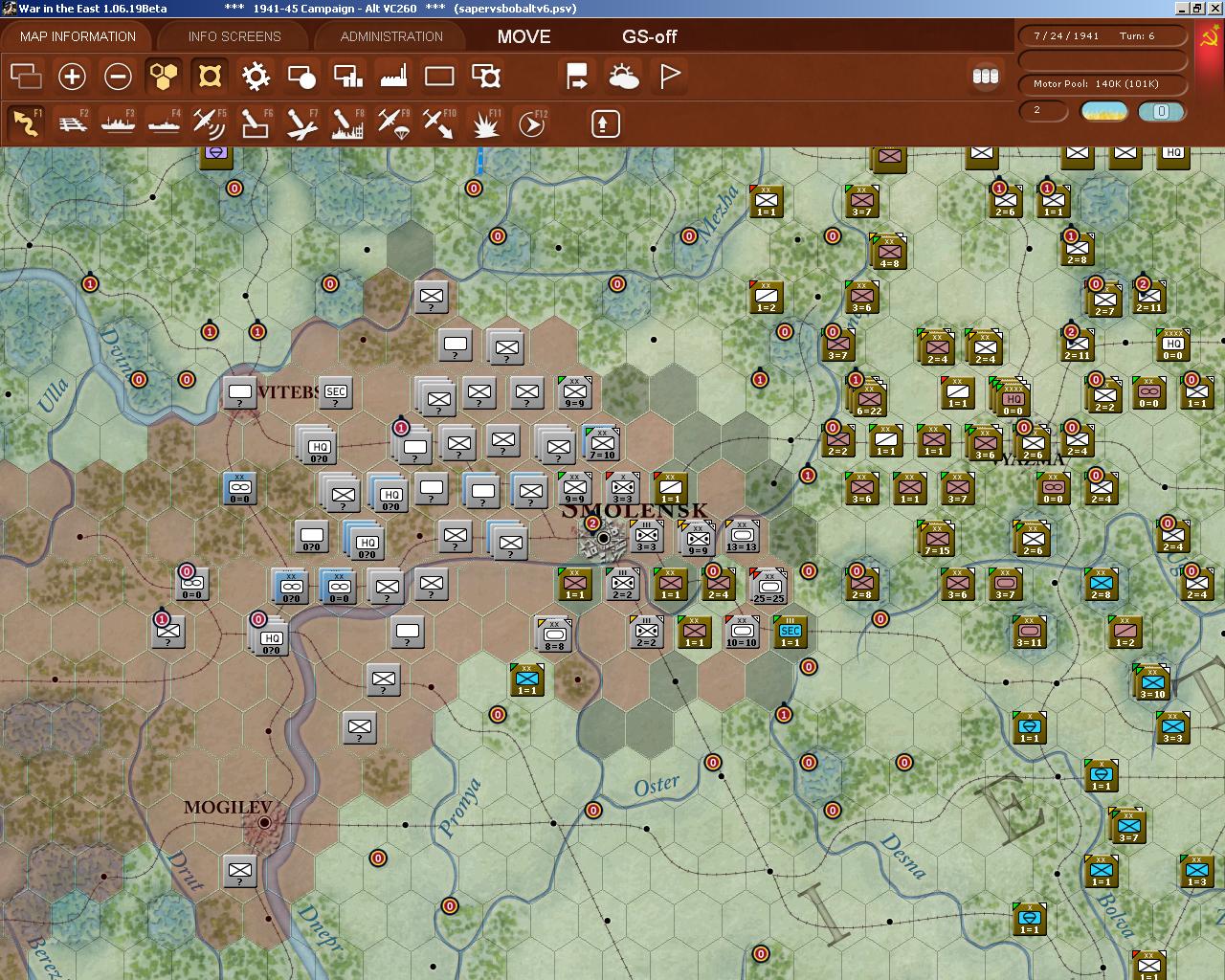Click the boxed up-arrow icon

tap(605, 123)
